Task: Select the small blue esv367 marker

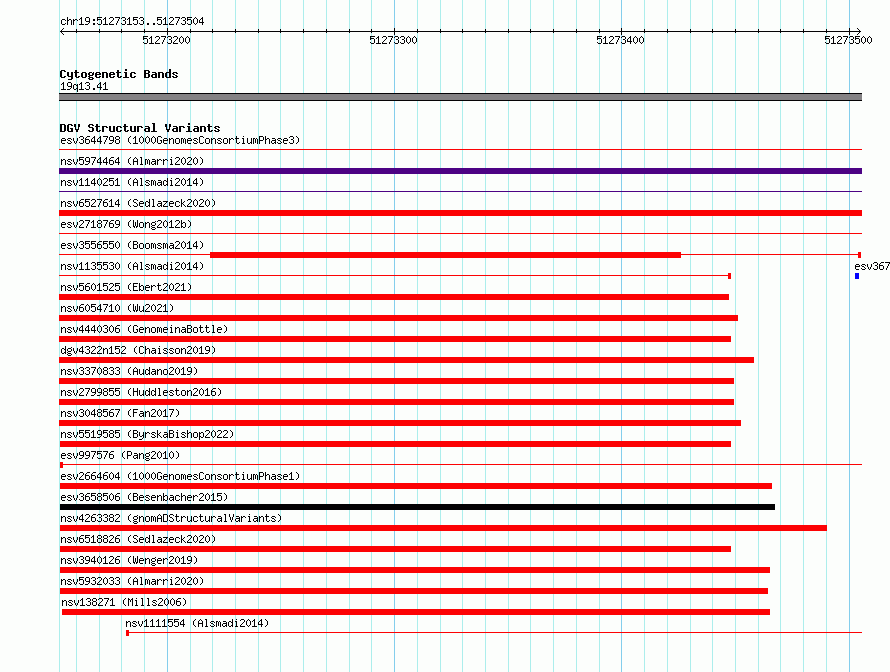Action: 857,276
